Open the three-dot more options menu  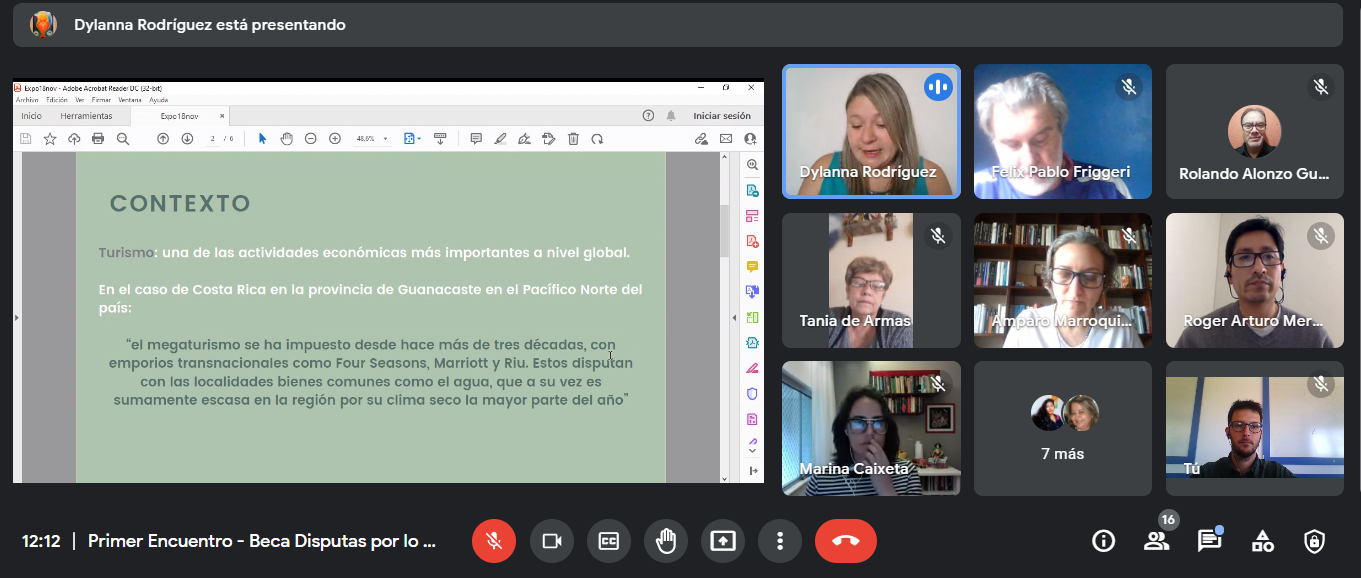click(x=779, y=541)
